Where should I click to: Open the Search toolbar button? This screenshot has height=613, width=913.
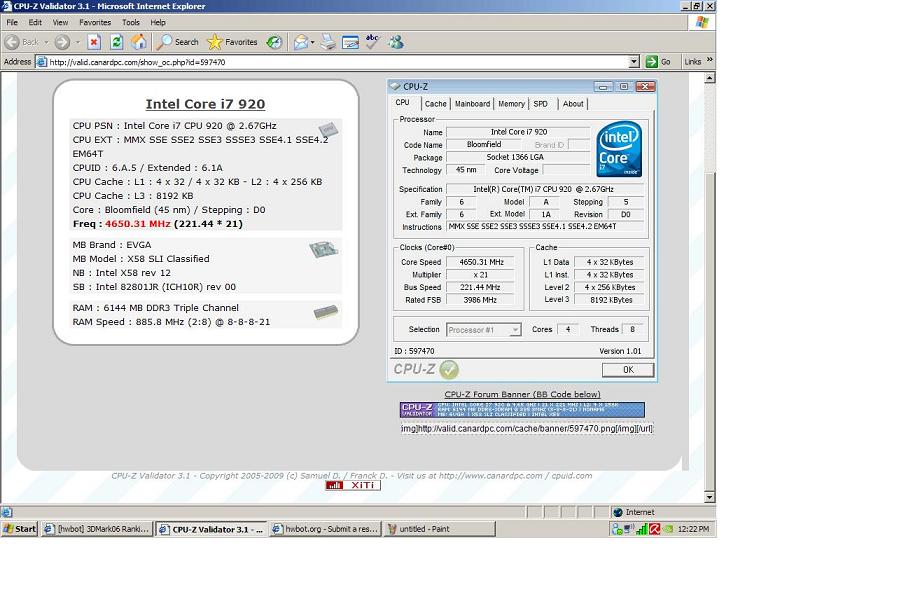pos(178,42)
